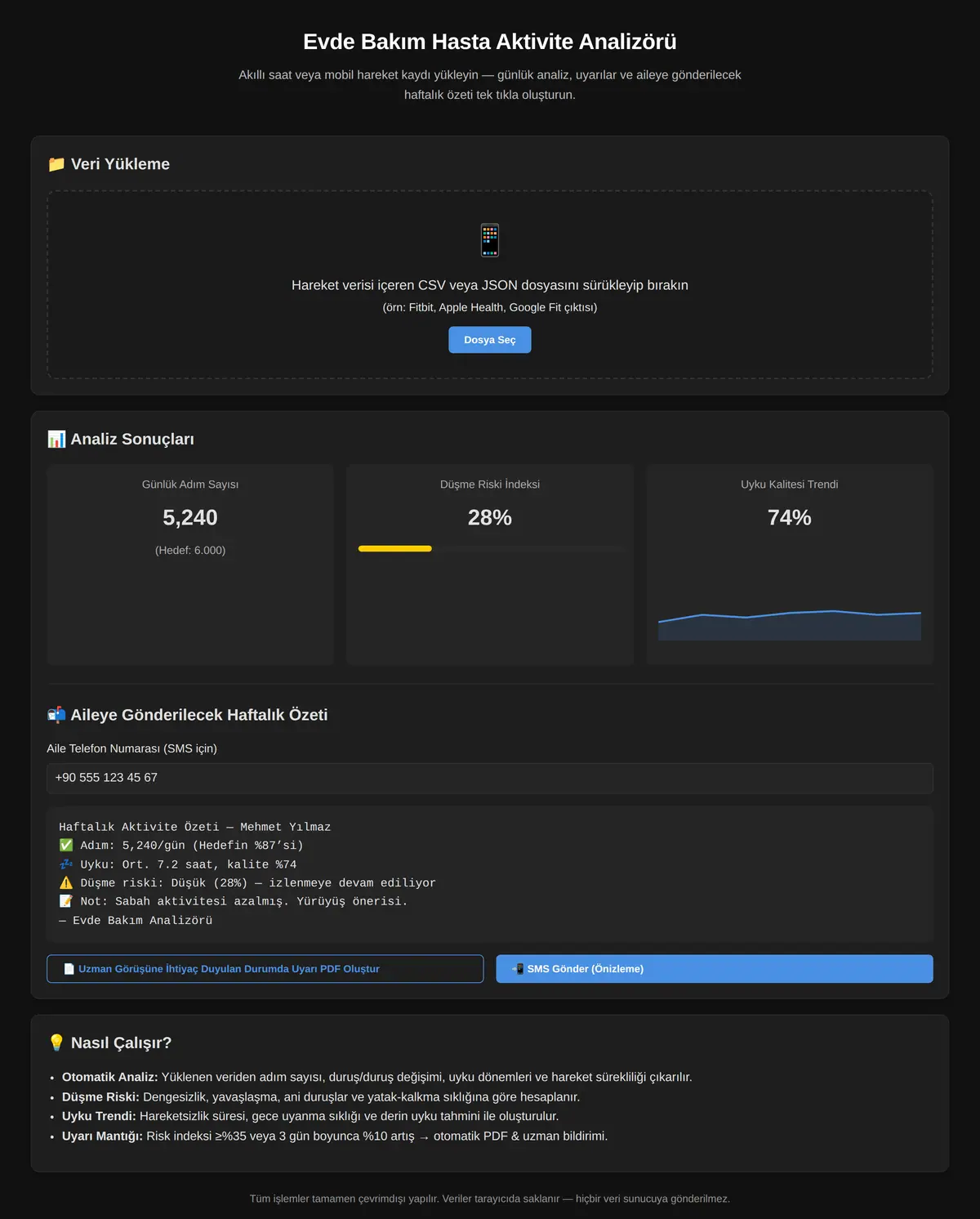Click the "Otomatik Analiz:" list item
Screen dimensions: 980x1219
[x=377, y=1078]
